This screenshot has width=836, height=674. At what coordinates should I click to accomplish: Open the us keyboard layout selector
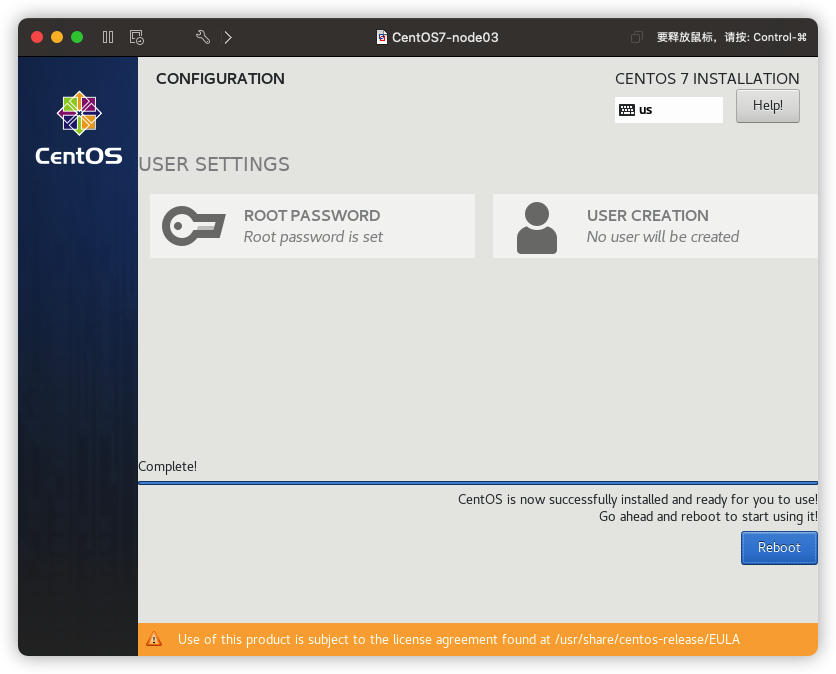[x=669, y=110]
